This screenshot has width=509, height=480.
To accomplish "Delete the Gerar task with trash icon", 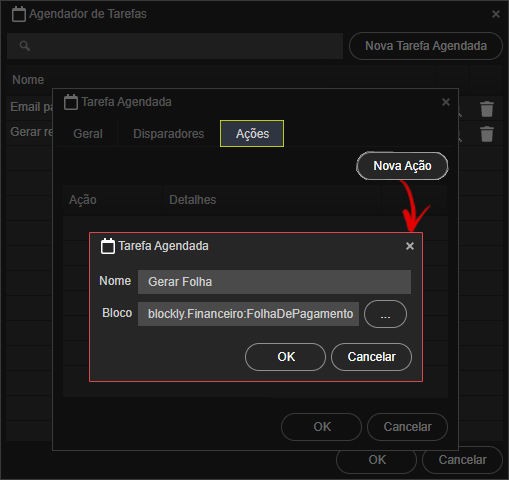I will [487, 134].
